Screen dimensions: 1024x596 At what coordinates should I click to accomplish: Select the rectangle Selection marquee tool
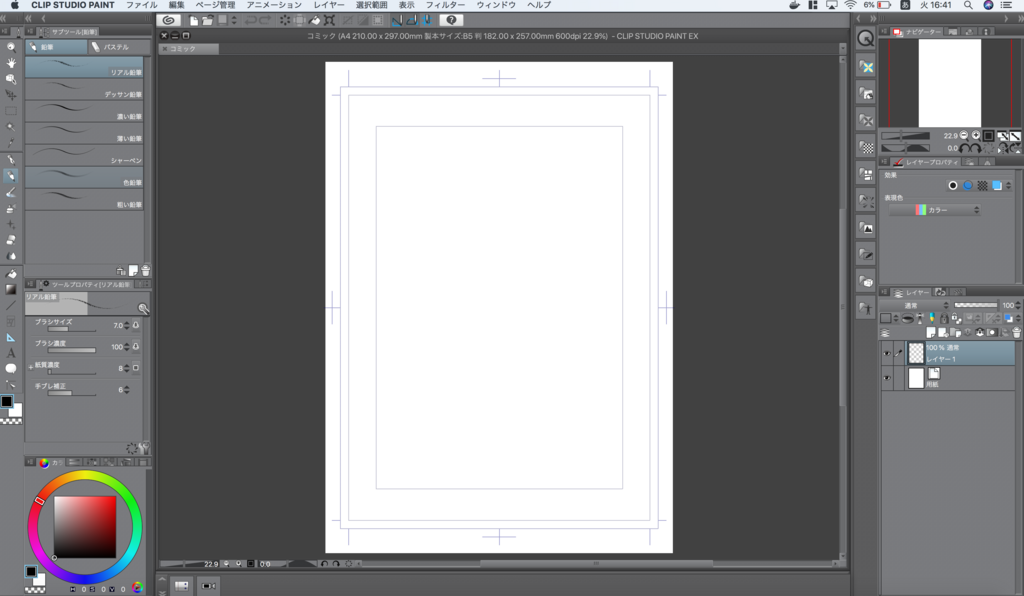click(x=10, y=111)
